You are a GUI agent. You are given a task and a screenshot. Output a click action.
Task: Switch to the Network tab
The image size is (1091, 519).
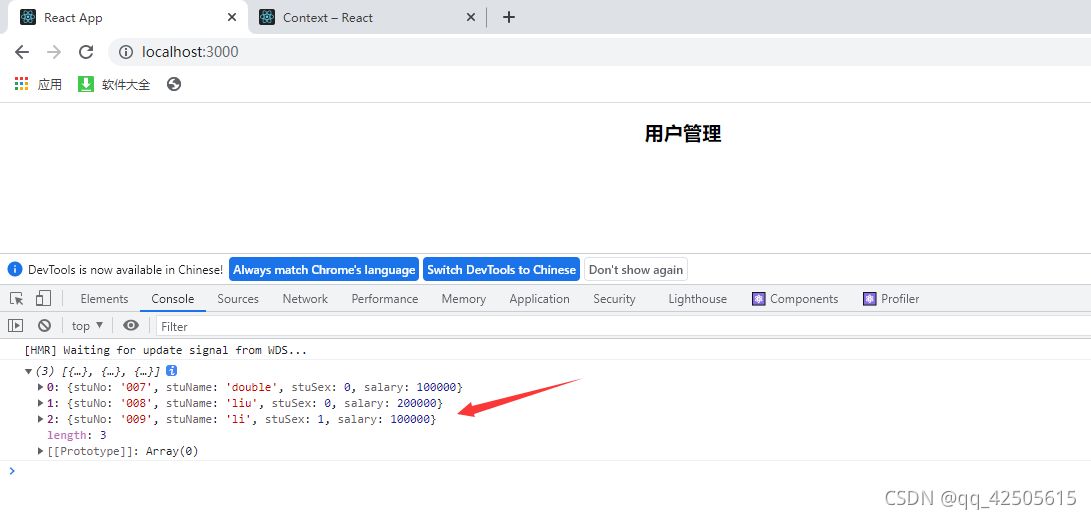click(x=305, y=299)
